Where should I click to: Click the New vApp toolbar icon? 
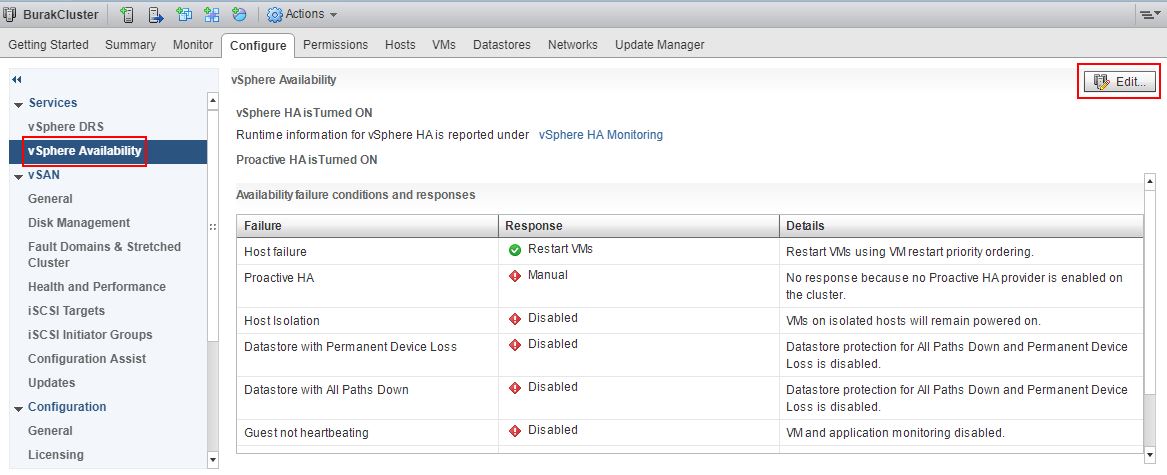211,14
